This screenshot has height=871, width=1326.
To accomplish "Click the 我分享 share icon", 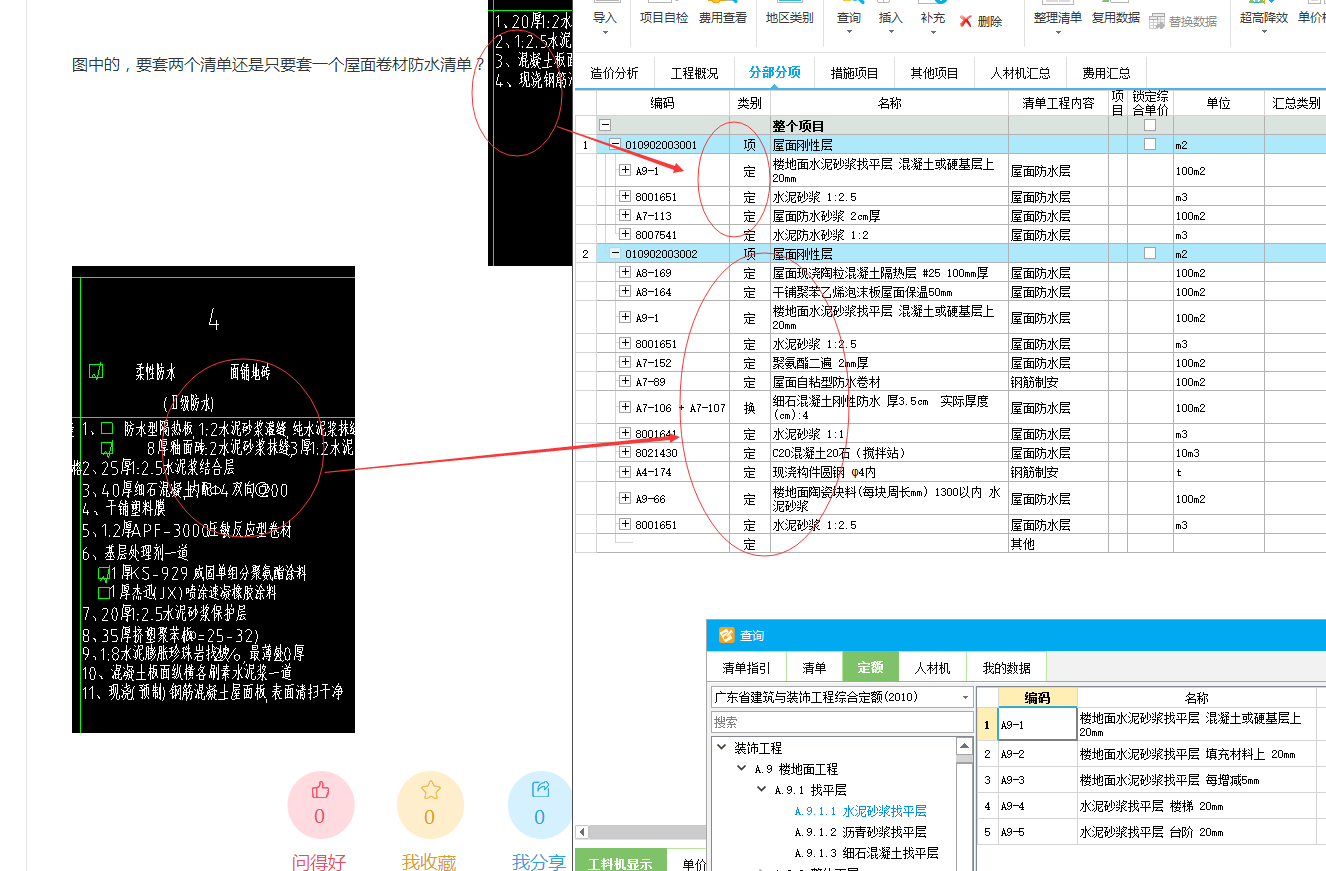I will coord(541,791).
